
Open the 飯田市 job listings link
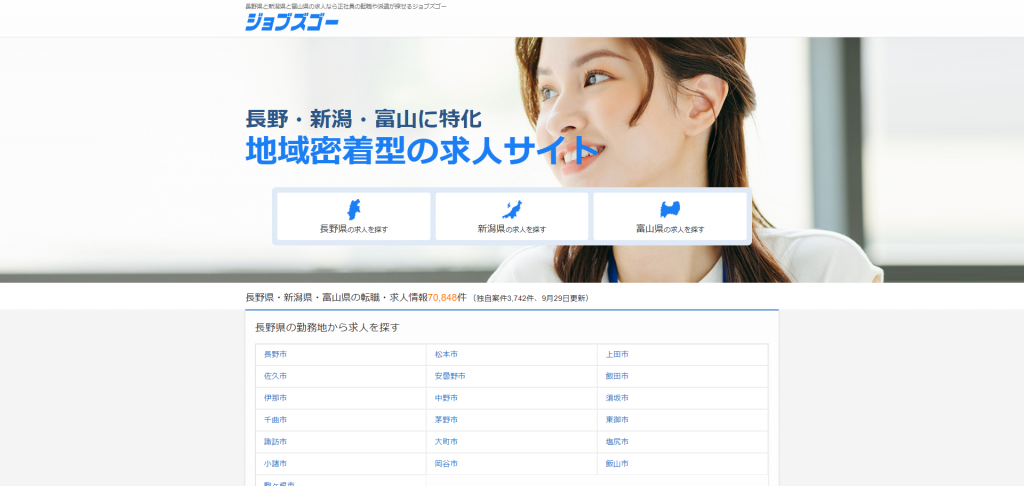pyautogui.click(x=617, y=376)
